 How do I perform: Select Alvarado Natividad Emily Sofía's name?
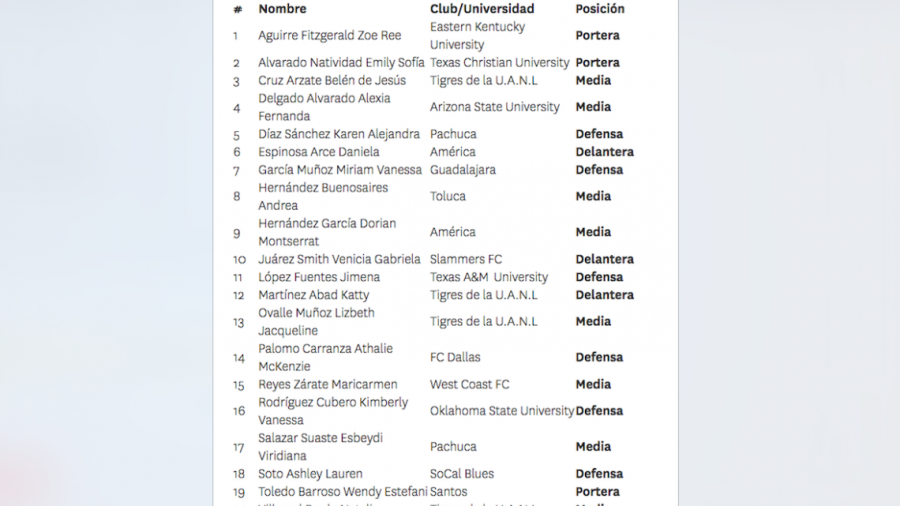[x=341, y=63]
